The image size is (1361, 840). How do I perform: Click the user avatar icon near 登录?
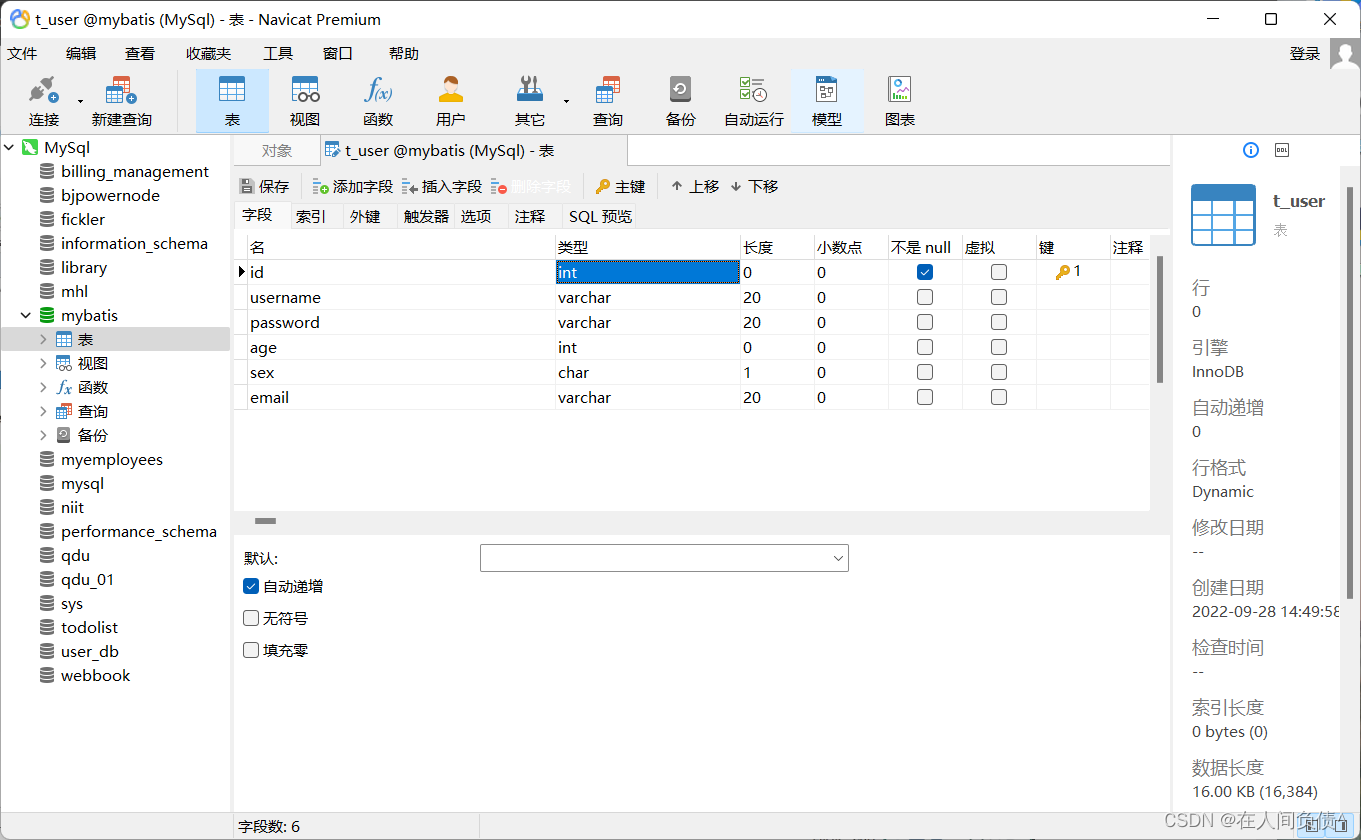coord(1345,54)
